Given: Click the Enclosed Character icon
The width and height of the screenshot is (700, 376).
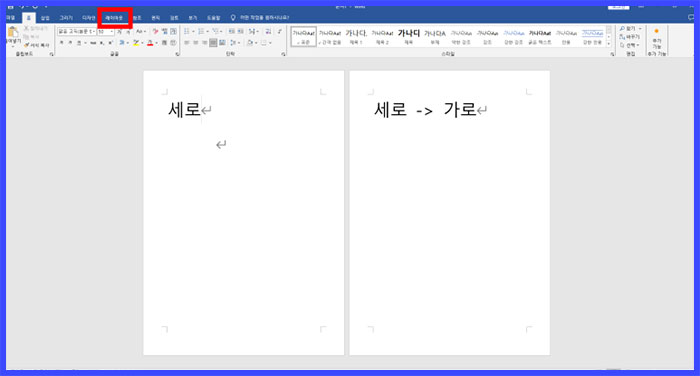Looking at the screenshot, I should click(x=173, y=43).
